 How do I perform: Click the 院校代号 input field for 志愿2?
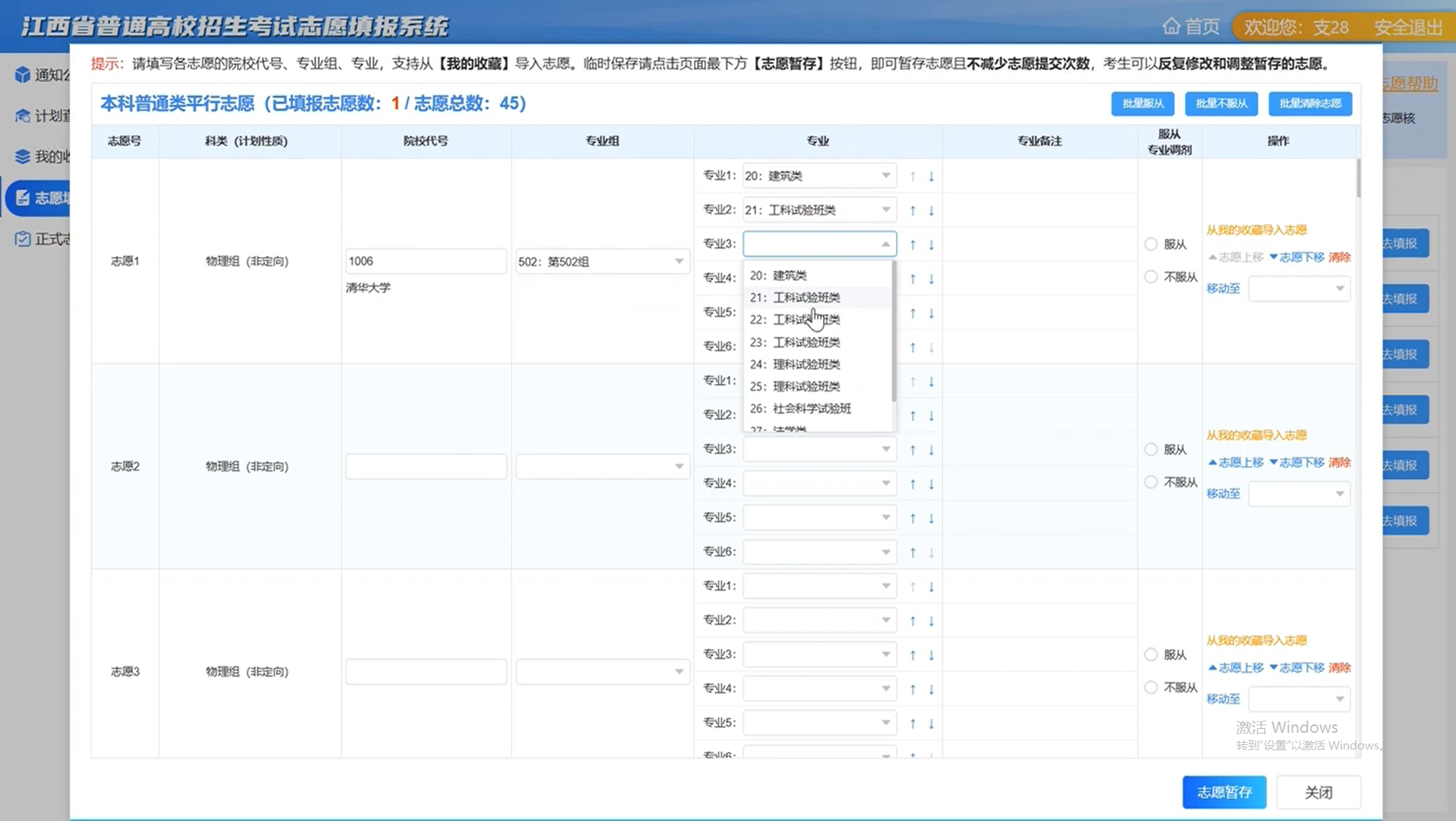(426, 466)
